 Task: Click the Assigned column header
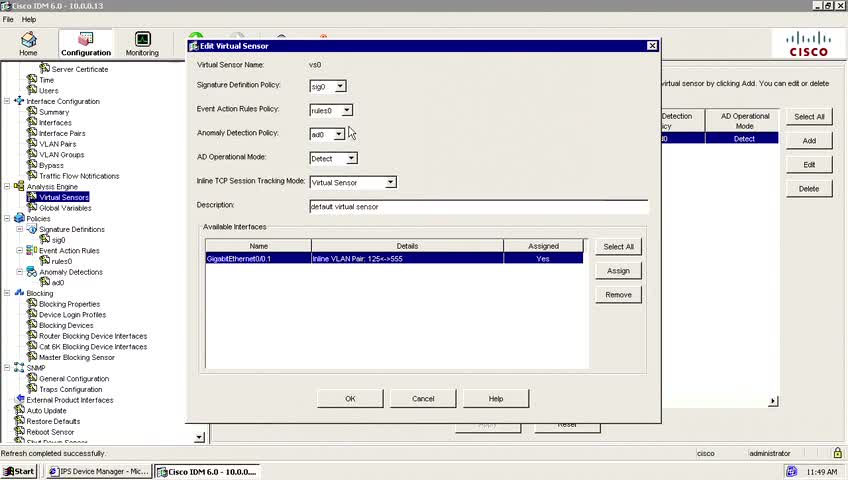click(x=544, y=246)
